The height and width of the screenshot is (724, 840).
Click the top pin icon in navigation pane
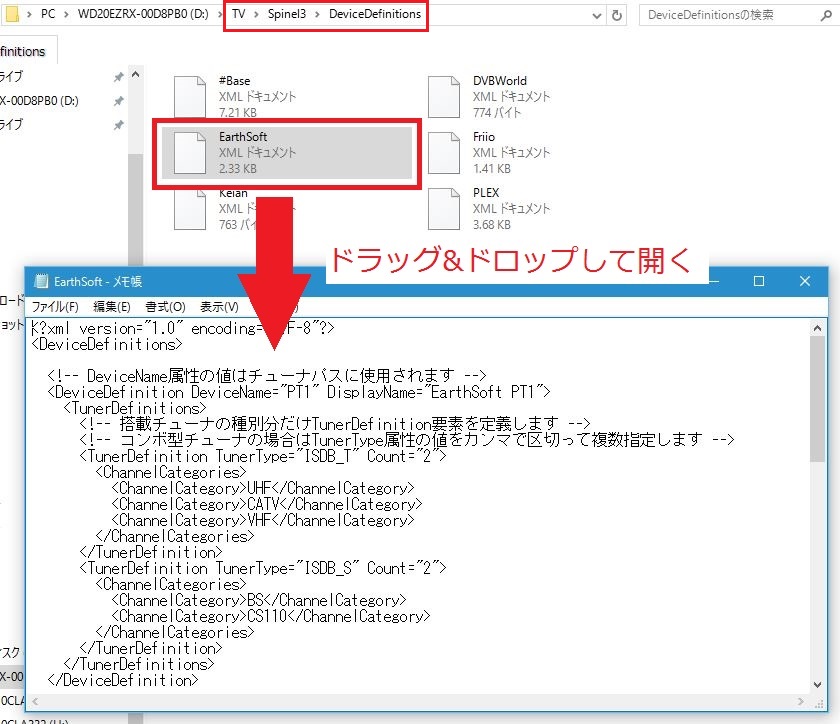coord(118,77)
